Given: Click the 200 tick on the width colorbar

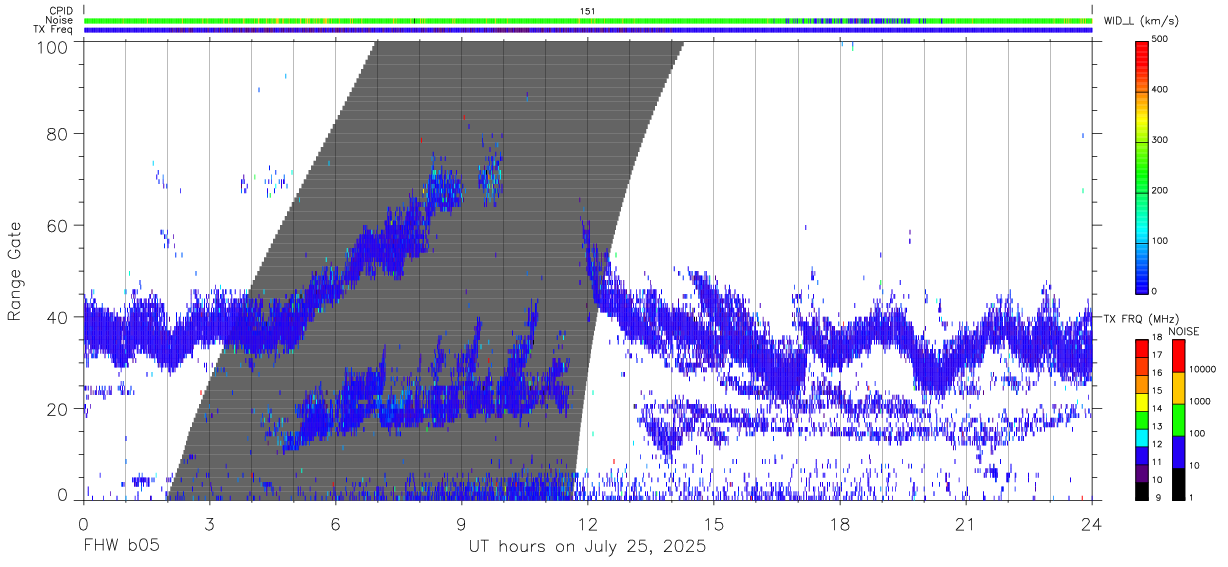Looking at the screenshot, I should pos(1161,190).
